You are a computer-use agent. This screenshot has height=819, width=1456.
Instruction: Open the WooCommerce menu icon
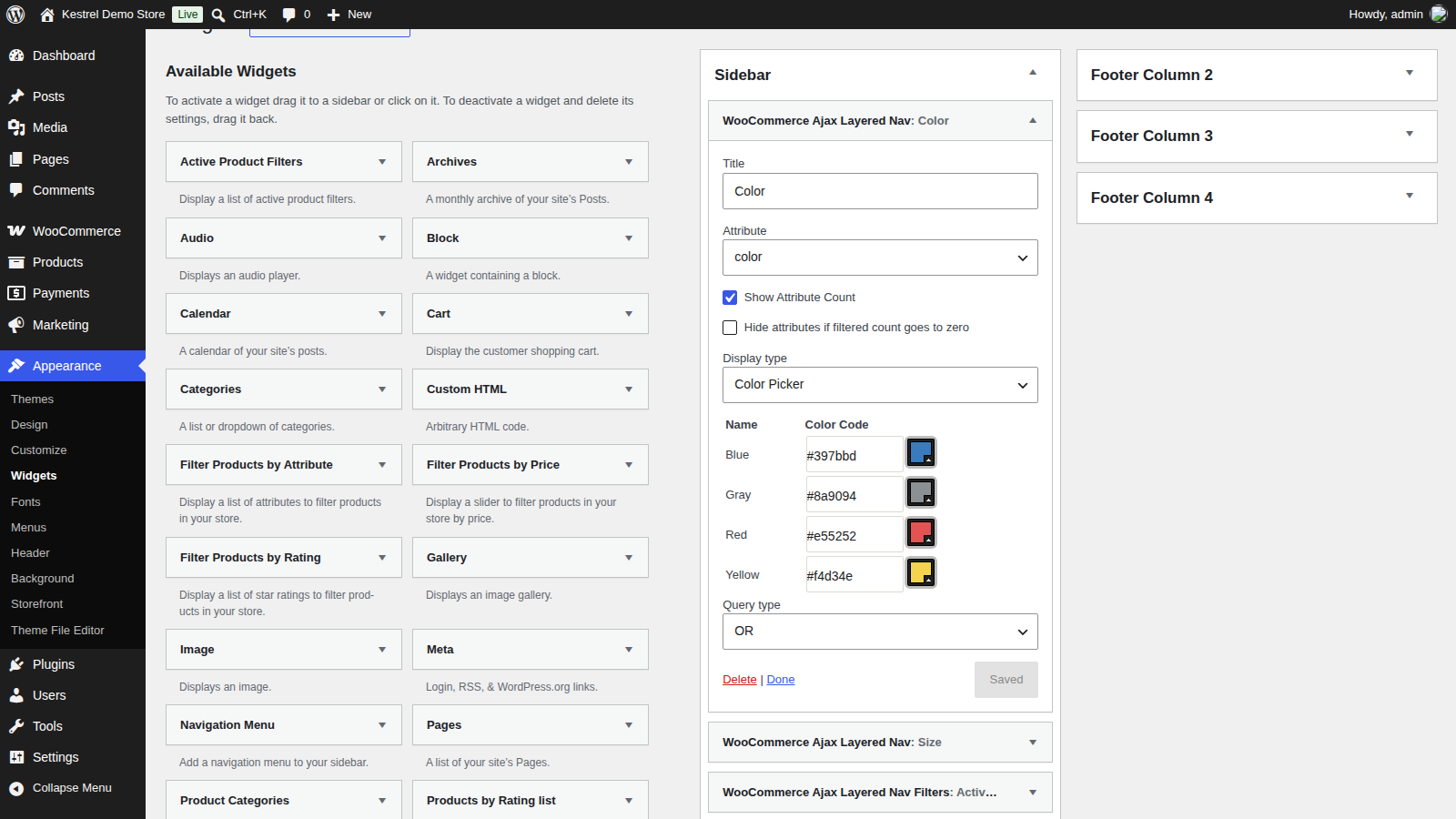pos(16,231)
